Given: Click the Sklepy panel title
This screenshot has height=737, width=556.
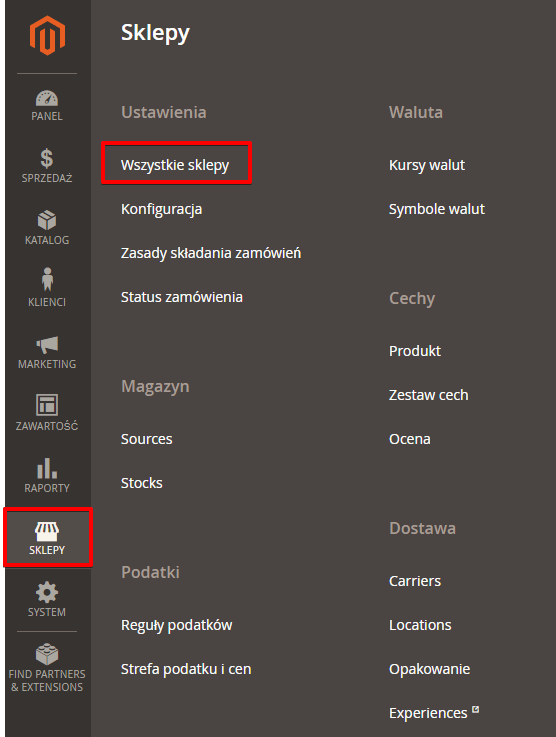Looking at the screenshot, I should [x=156, y=33].
